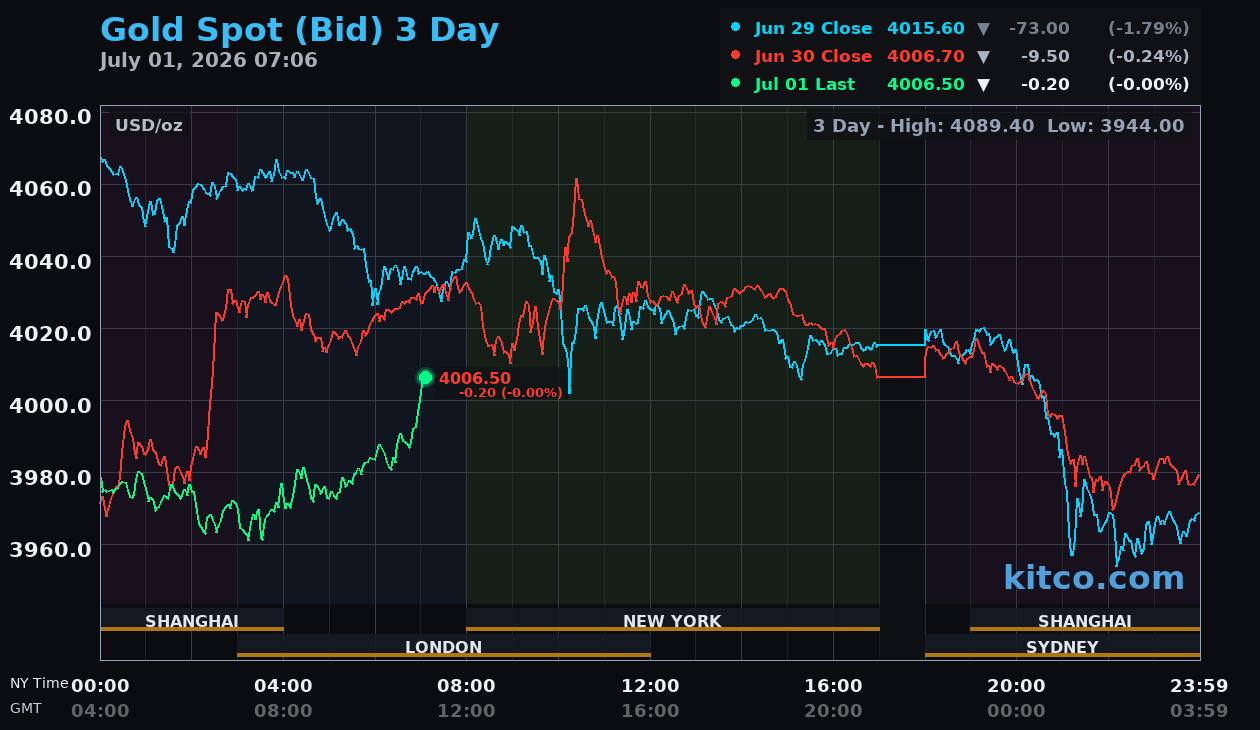Click the NY time 23:59 axis label
This screenshot has width=1260, height=730.
point(1200,686)
